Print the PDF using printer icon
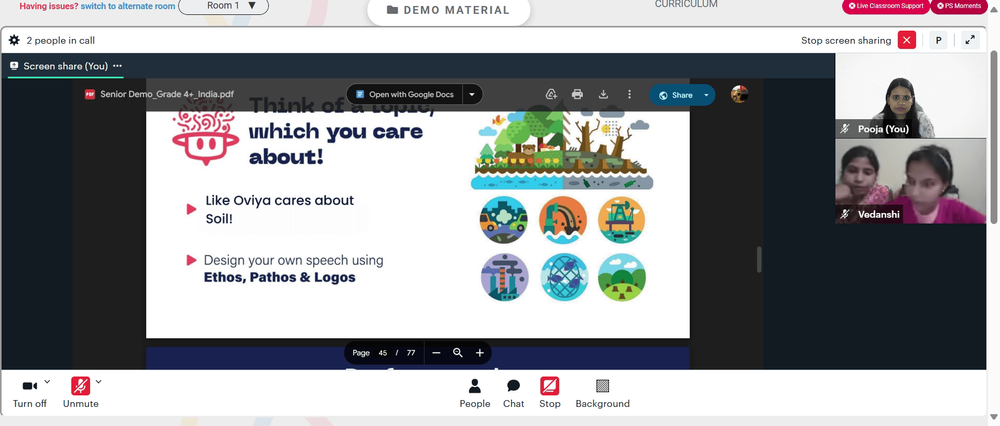This screenshot has height=426, width=1000. coord(577,94)
